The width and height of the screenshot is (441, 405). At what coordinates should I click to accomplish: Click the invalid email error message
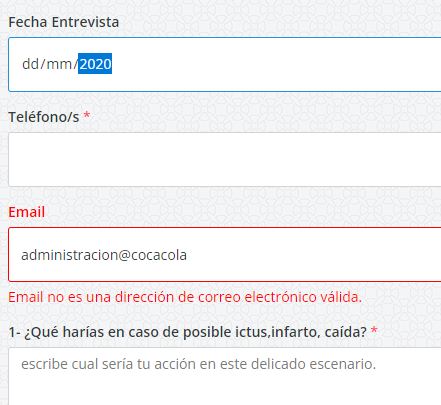(185, 297)
